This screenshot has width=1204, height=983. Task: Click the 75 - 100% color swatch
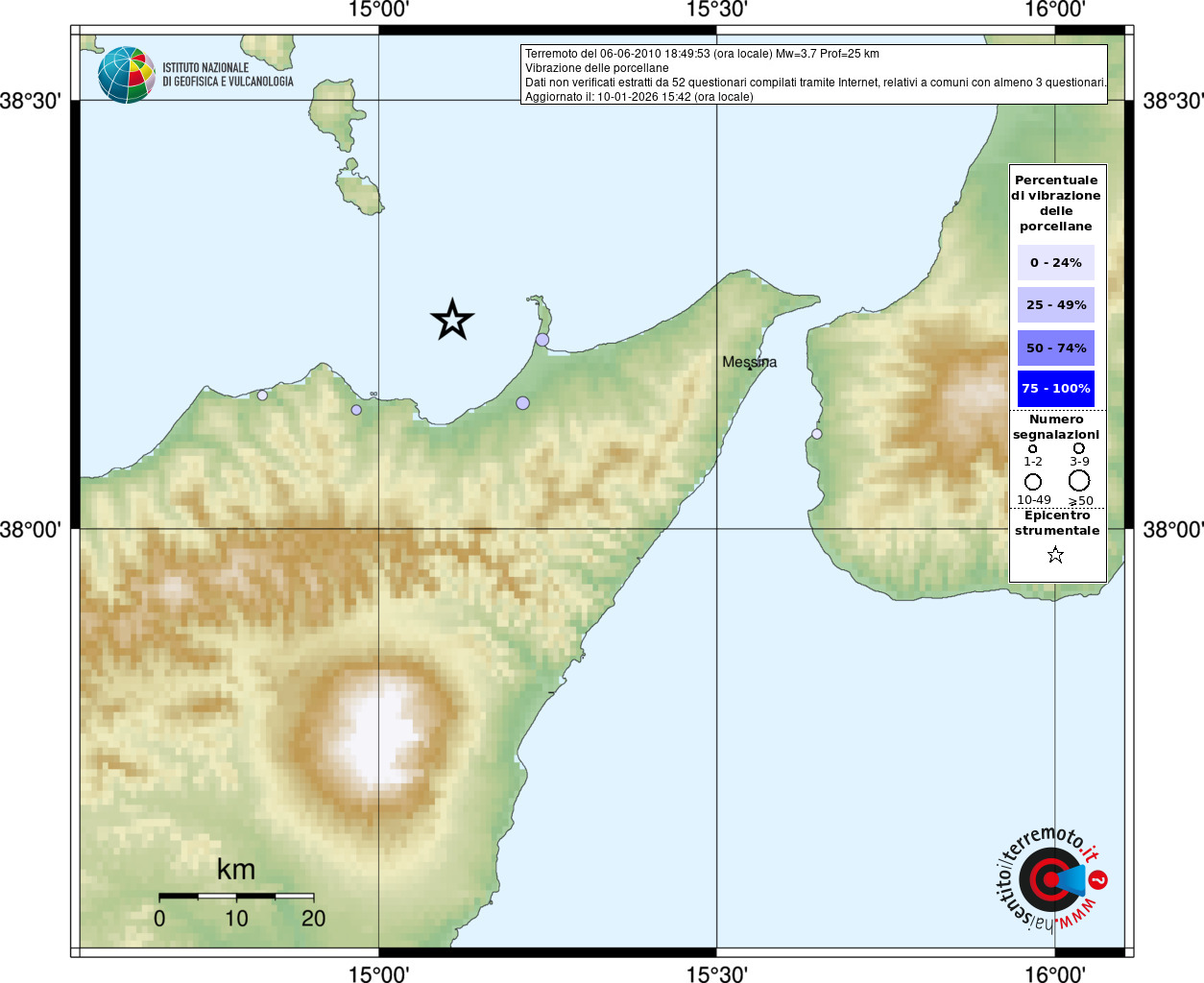[x=1056, y=388]
